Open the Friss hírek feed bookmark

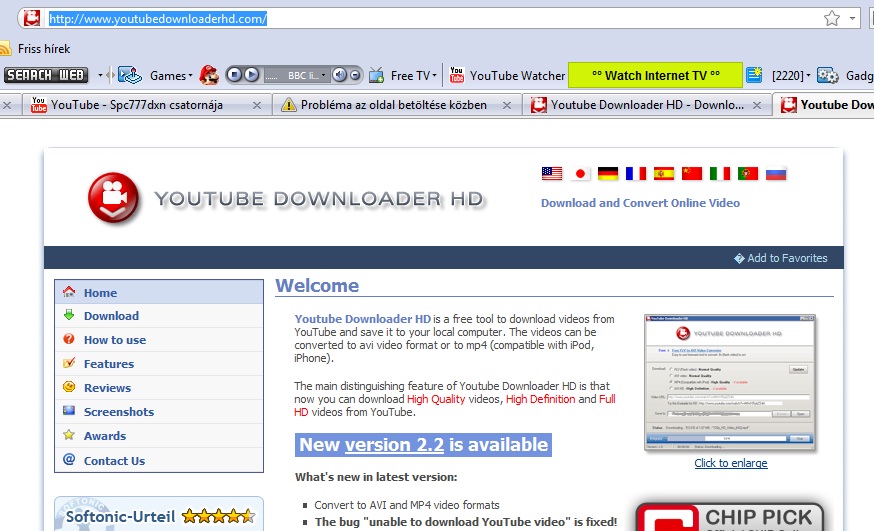[43, 48]
